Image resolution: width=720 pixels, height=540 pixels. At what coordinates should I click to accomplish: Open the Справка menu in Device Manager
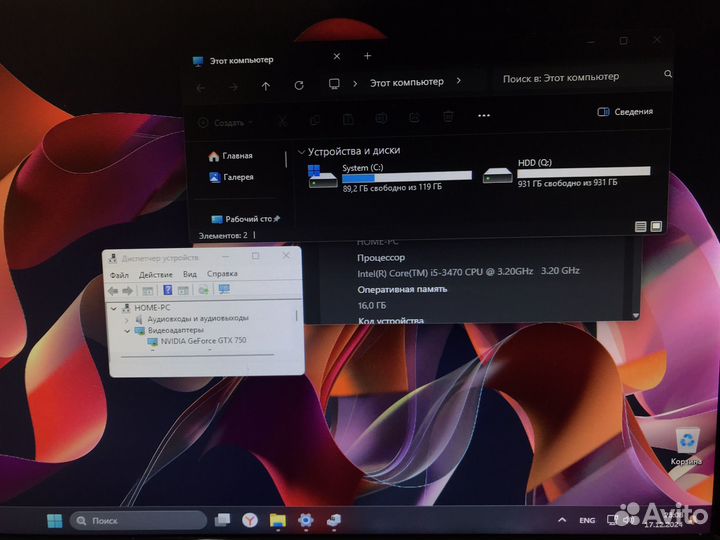(222, 274)
